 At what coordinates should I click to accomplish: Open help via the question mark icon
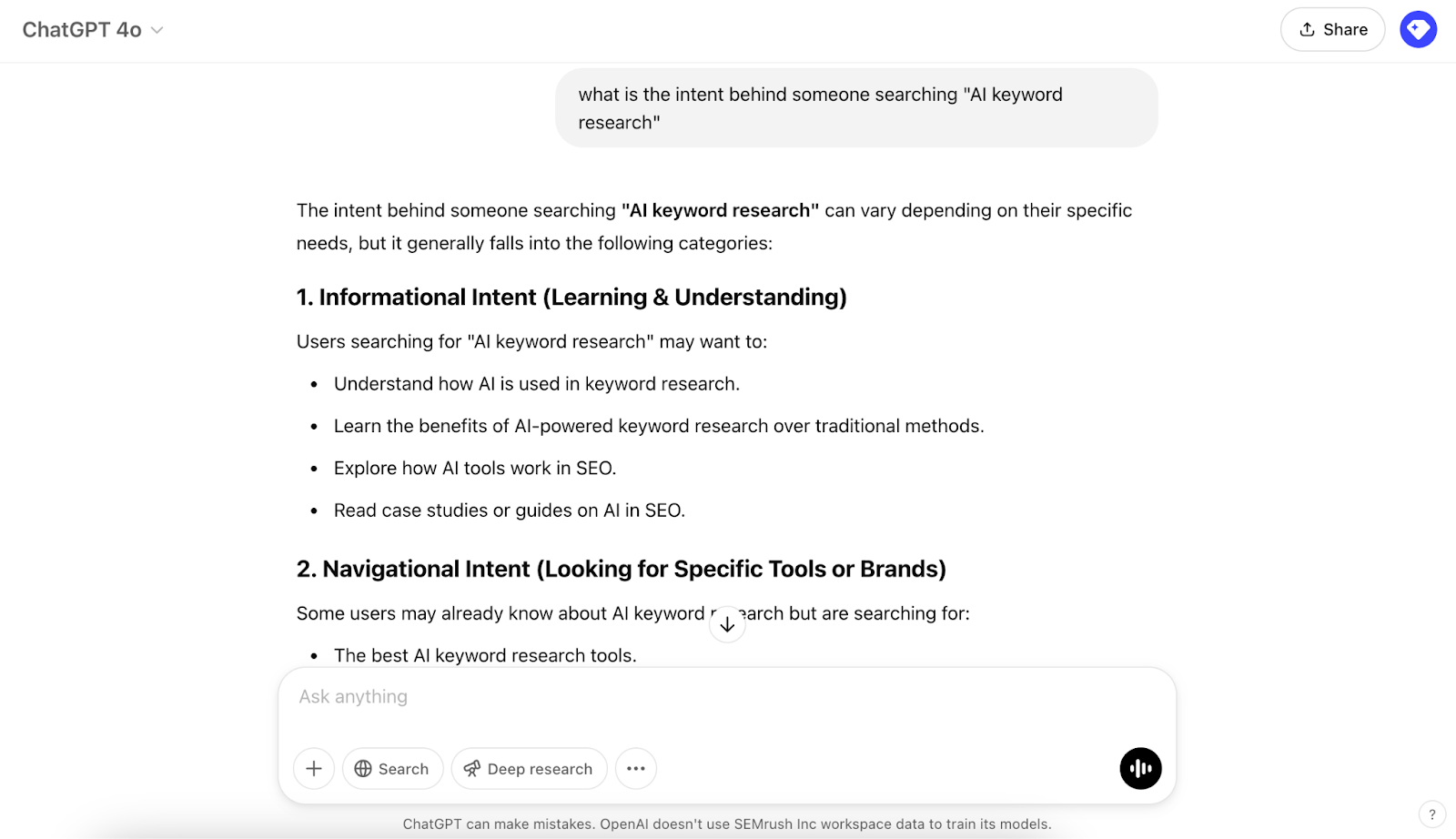(x=1434, y=814)
